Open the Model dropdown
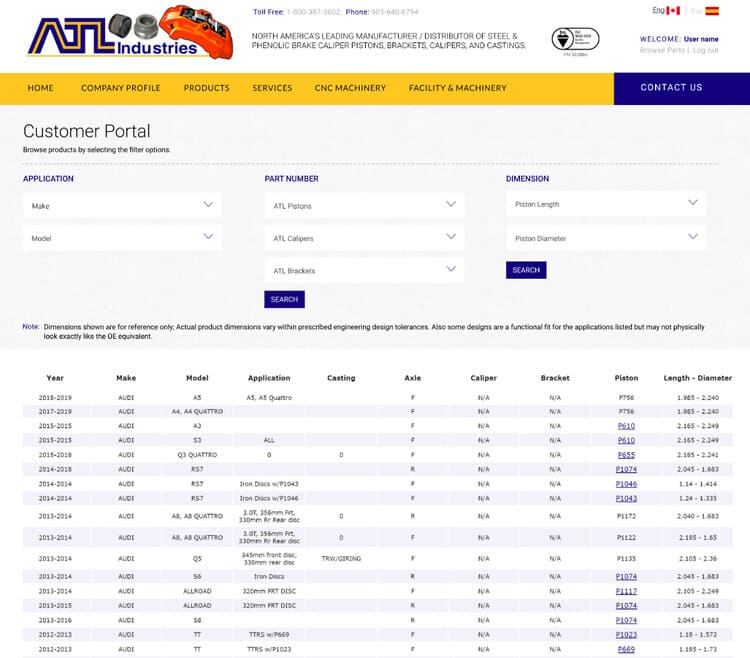This screenshot has width=750, height=658. pyautogui.click(x=122, y=238)
